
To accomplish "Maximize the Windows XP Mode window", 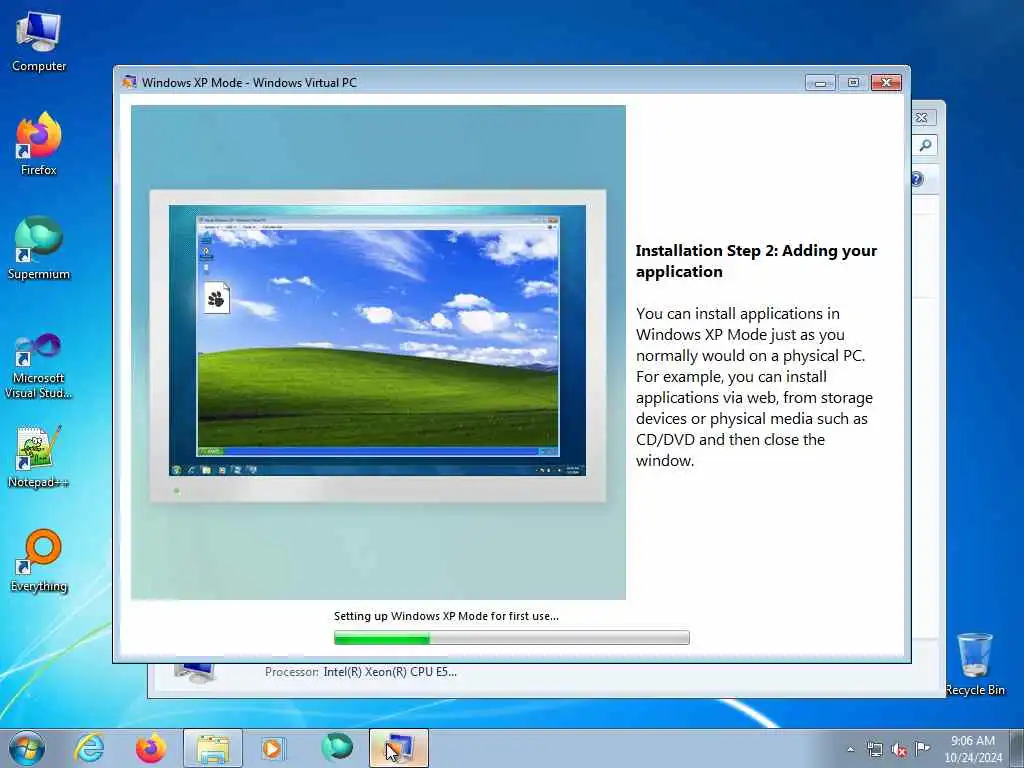I will (x=853, y=83).
